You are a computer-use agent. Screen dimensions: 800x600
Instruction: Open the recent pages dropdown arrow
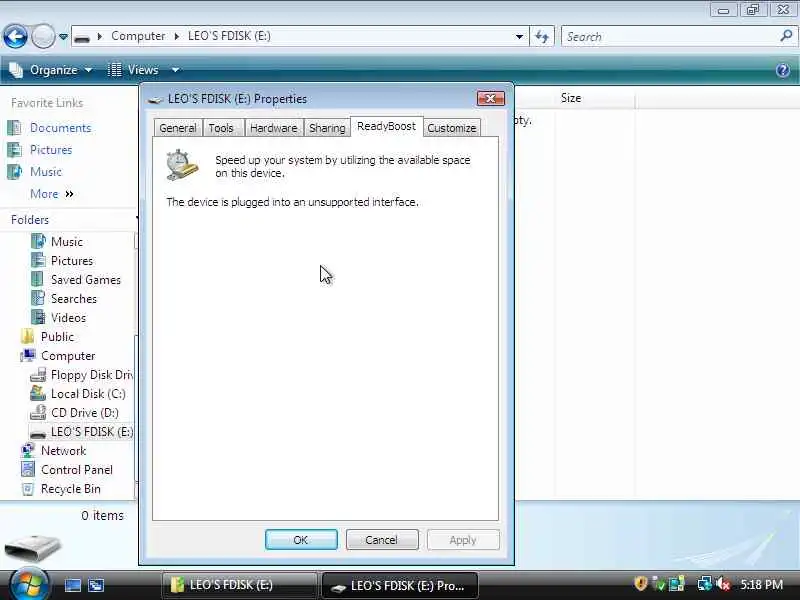[63, 37]
